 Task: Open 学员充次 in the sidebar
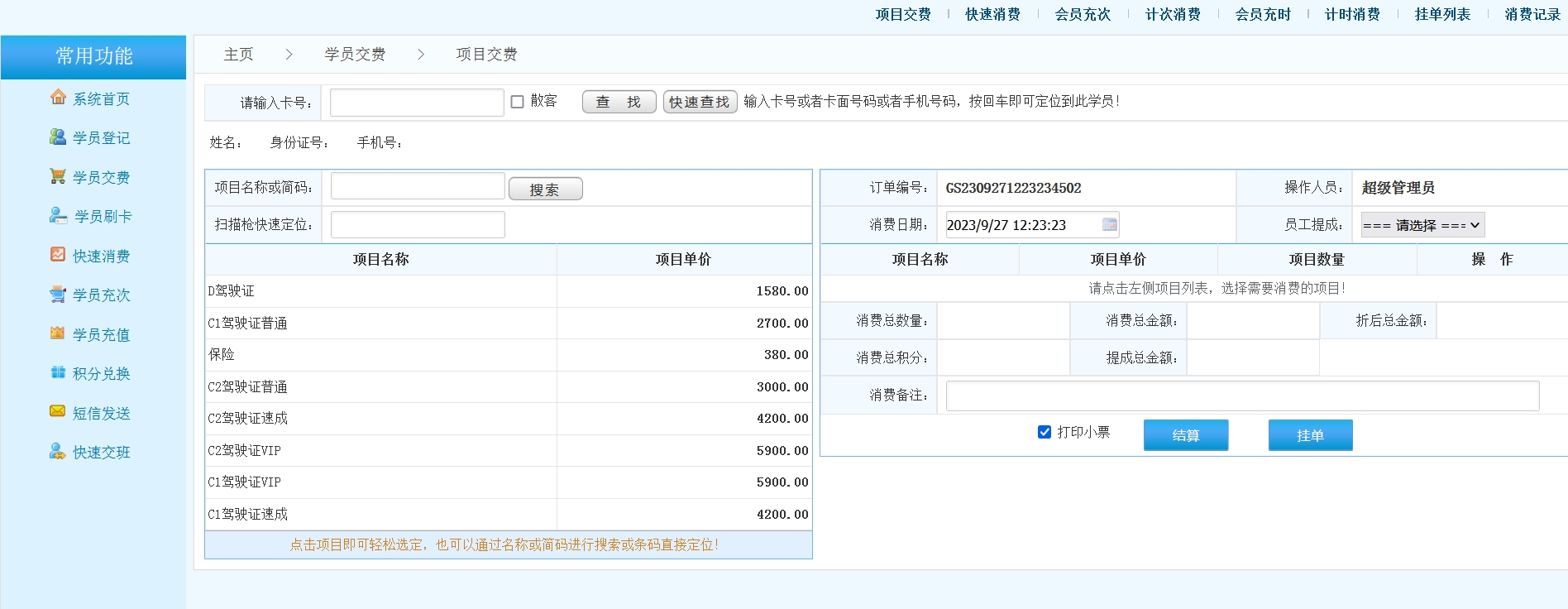click(x=102, y=295)
